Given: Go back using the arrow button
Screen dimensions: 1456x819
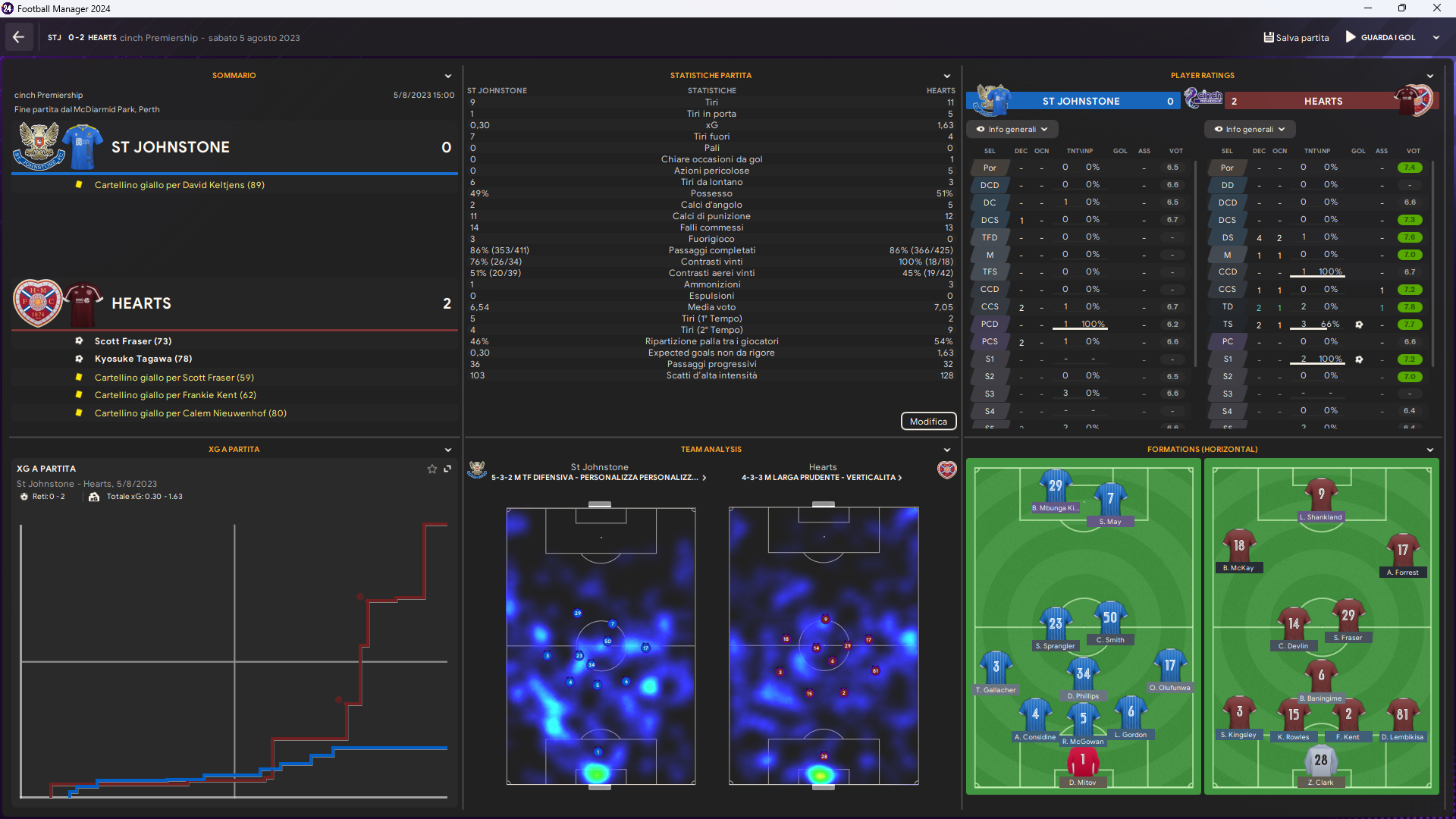Looking at the screenshot, I should 18,37.
